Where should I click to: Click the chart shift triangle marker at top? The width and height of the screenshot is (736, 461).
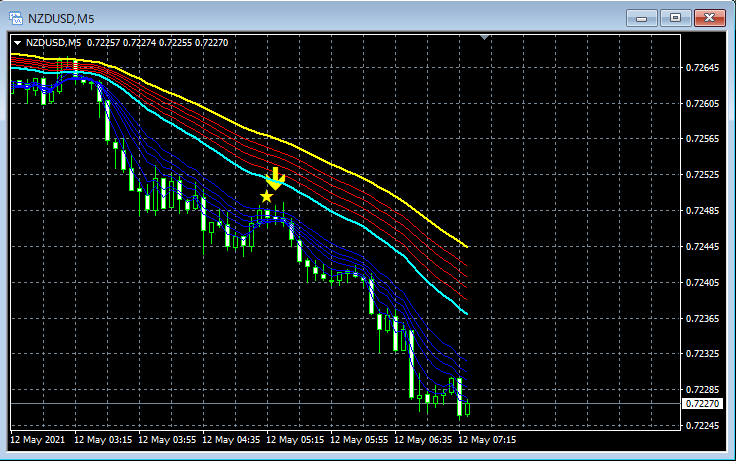point(484,37)
